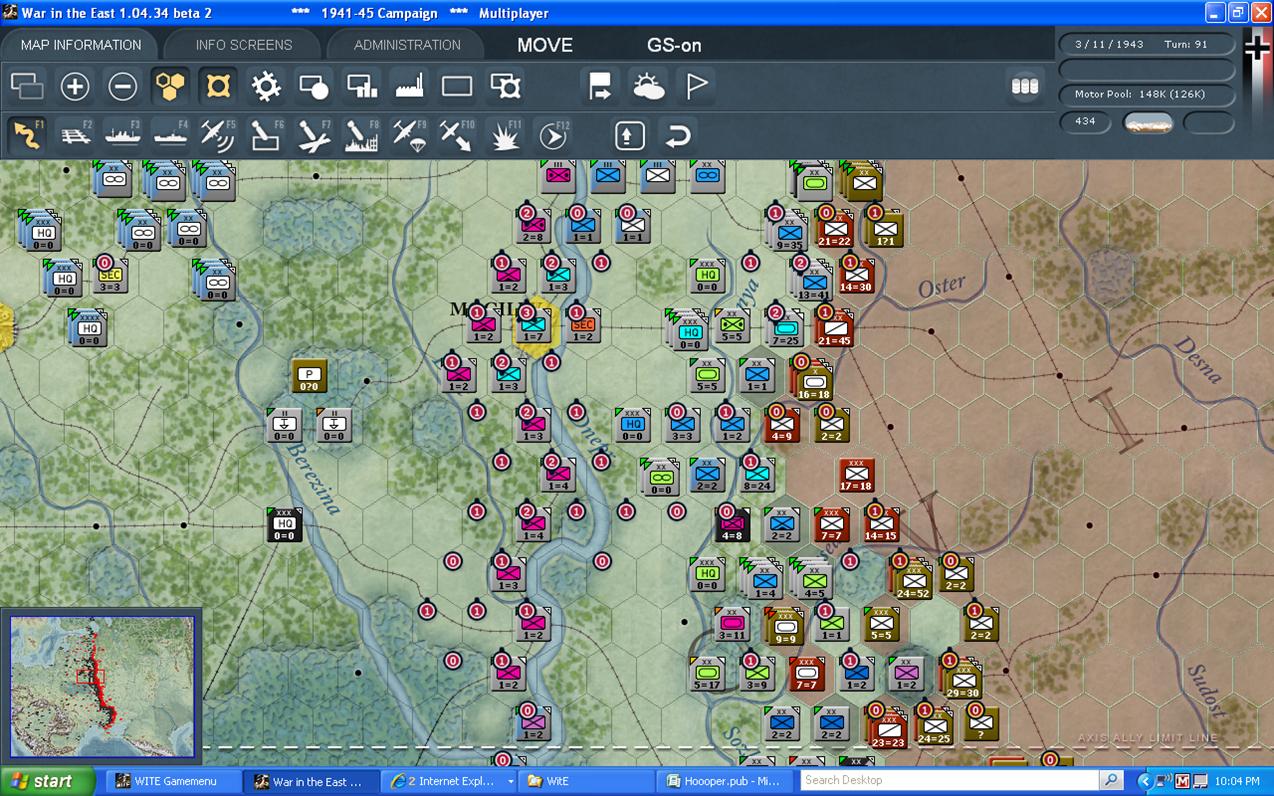Select the F7 bomb airfield icon
The height and width of the screenshot is (796, 1274).
coord(314,135)
